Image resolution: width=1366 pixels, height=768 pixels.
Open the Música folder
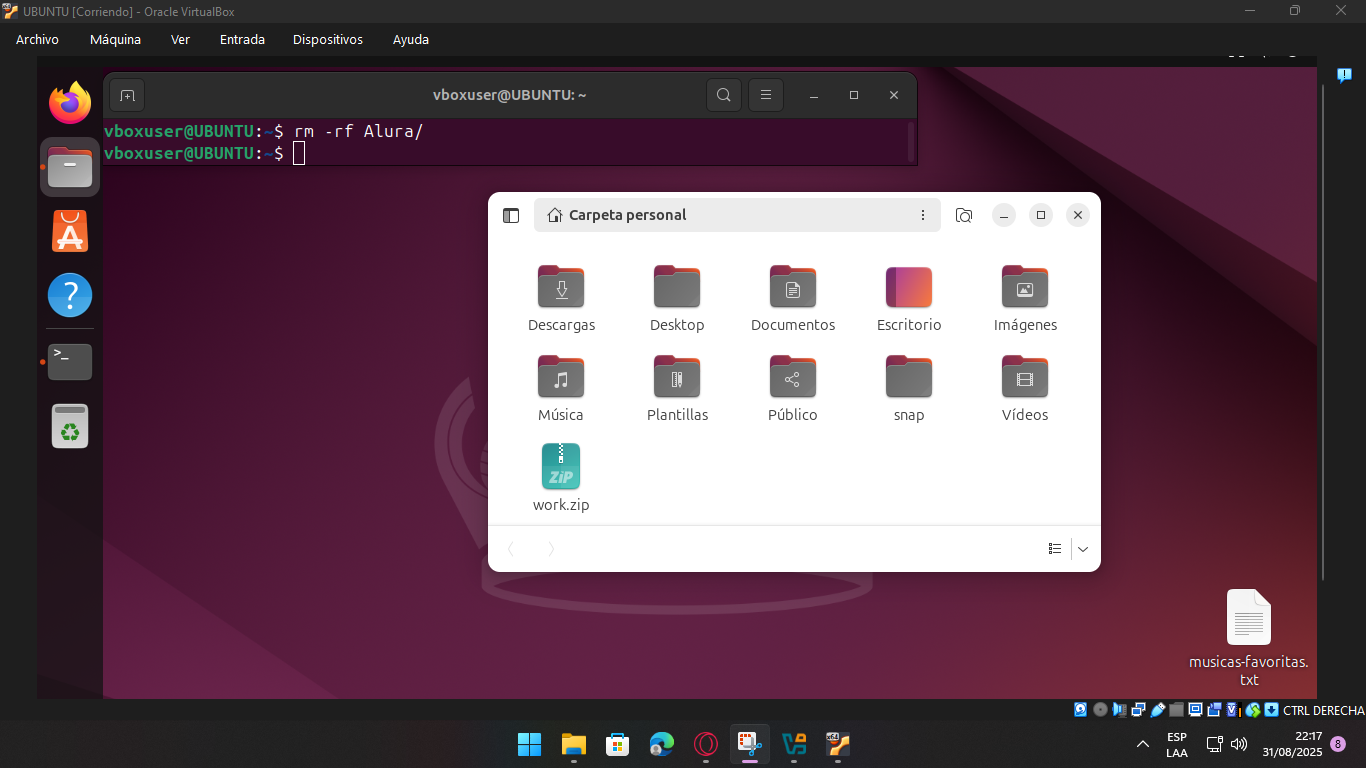tap(561, 389)
